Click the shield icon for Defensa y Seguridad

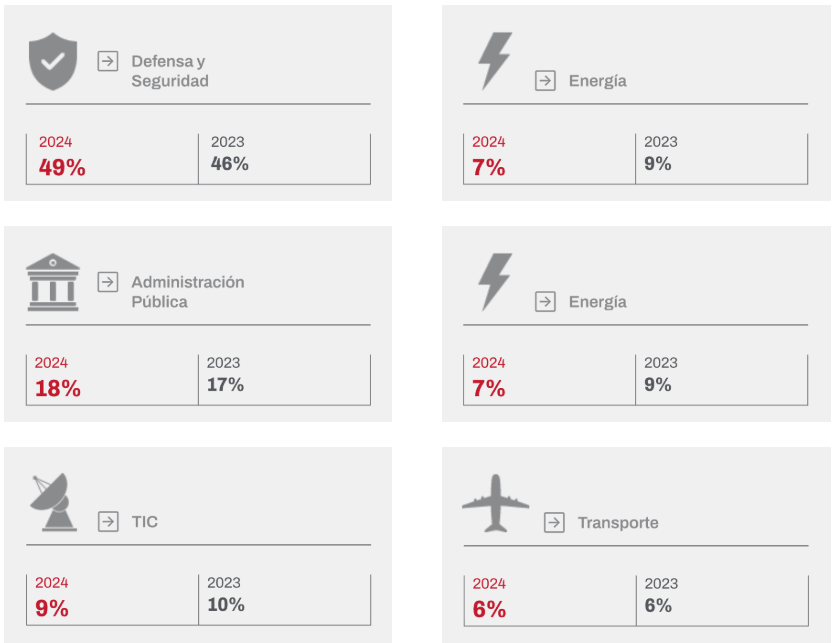(x=53, y=61)
